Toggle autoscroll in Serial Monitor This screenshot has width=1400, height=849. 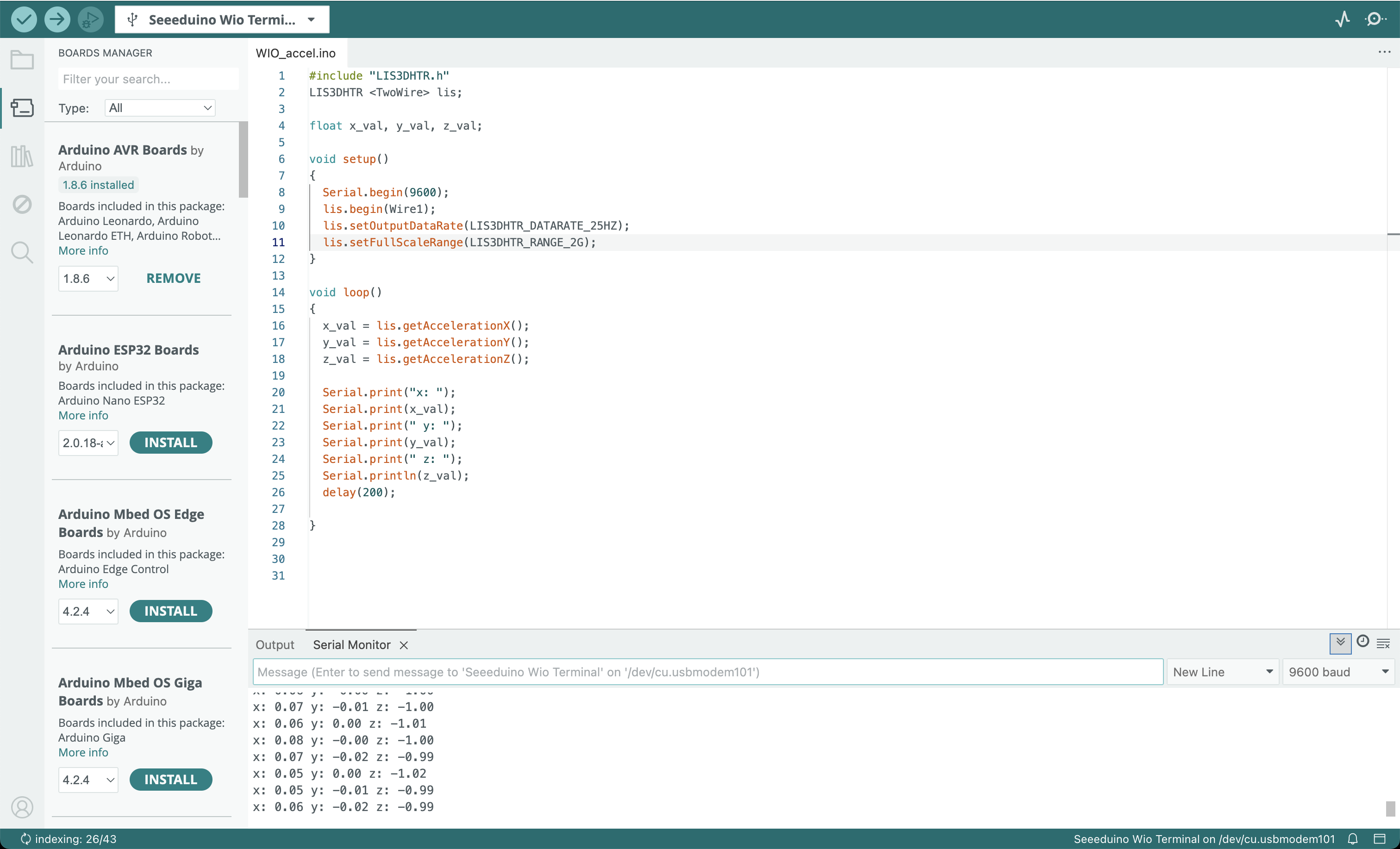1340,643
